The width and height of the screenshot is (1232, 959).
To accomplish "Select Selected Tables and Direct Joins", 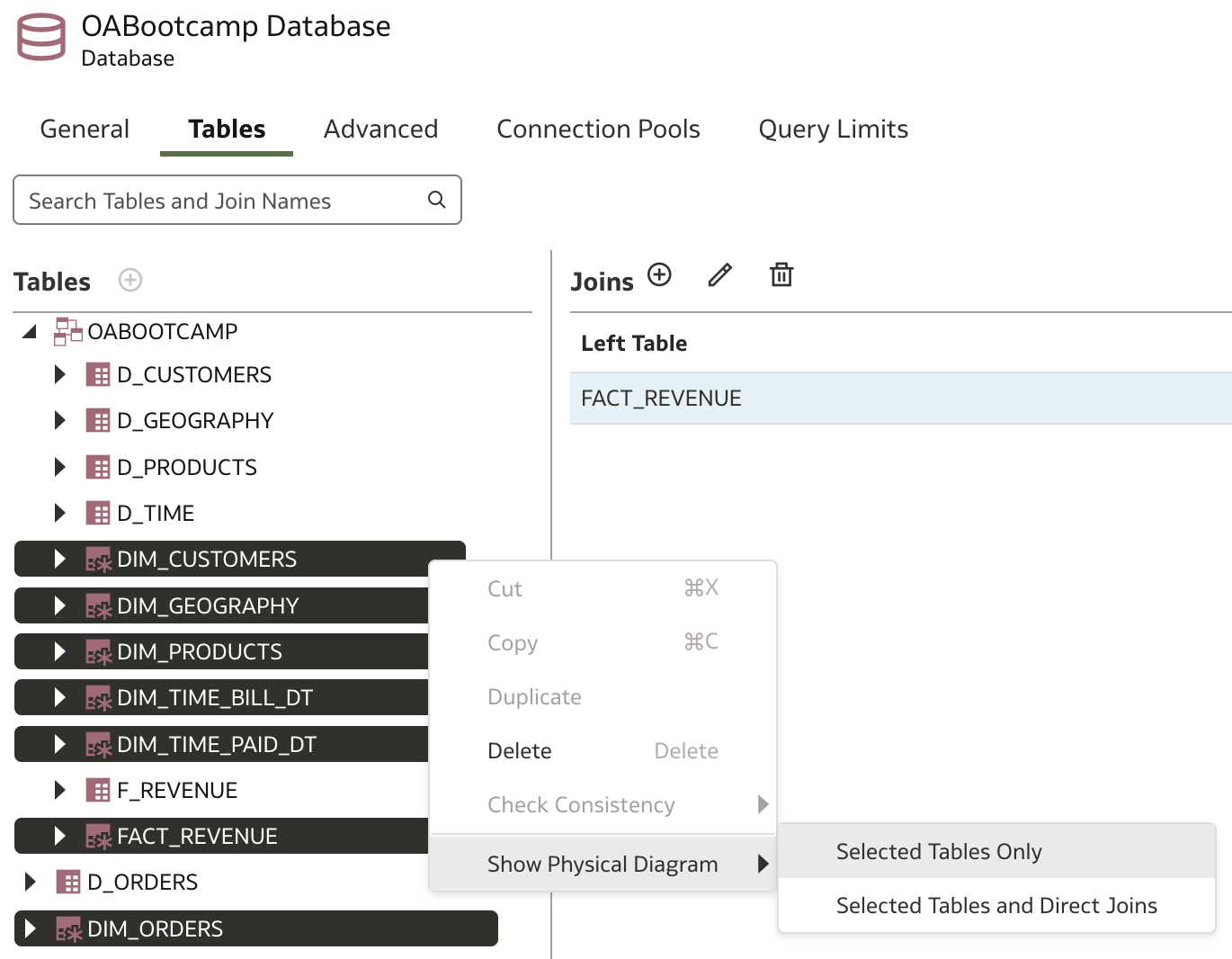I will (996, 905).
